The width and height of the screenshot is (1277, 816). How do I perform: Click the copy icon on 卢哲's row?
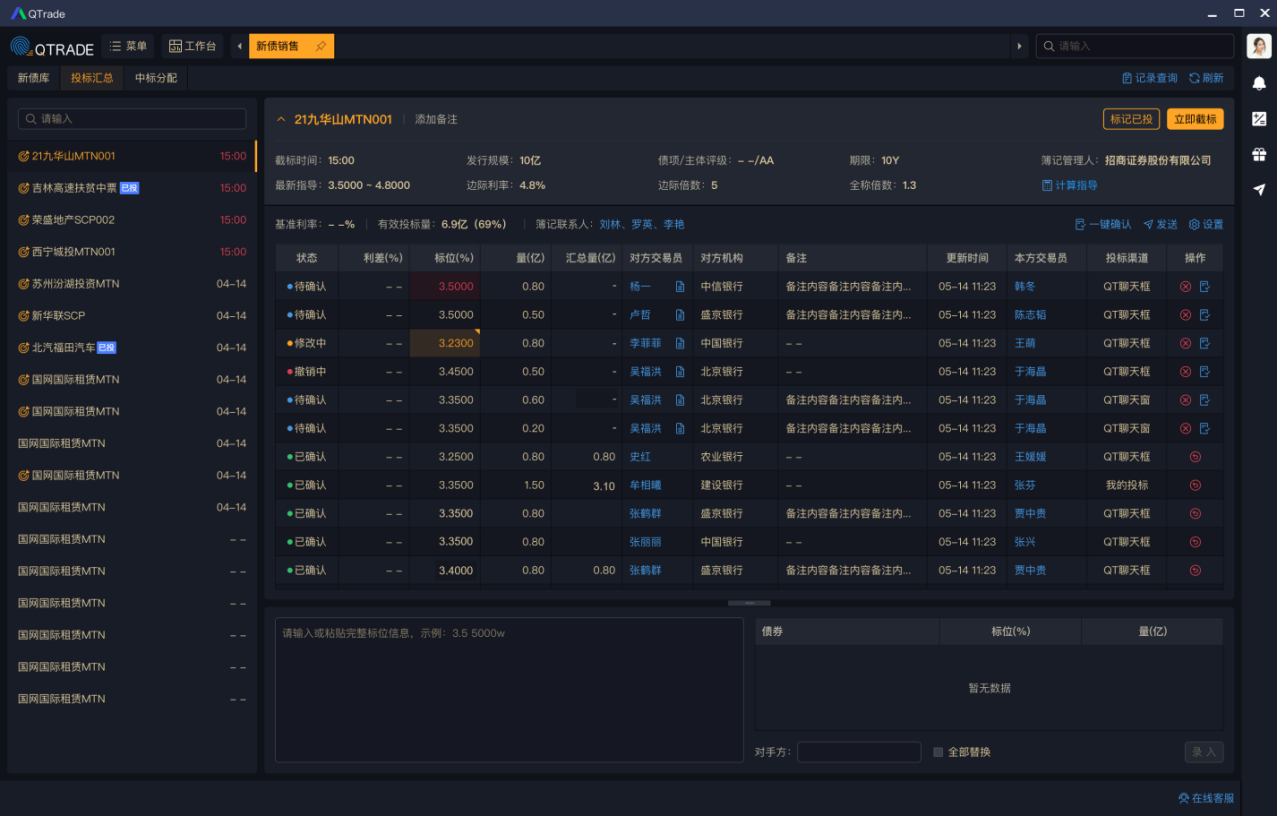(1204, 314)
